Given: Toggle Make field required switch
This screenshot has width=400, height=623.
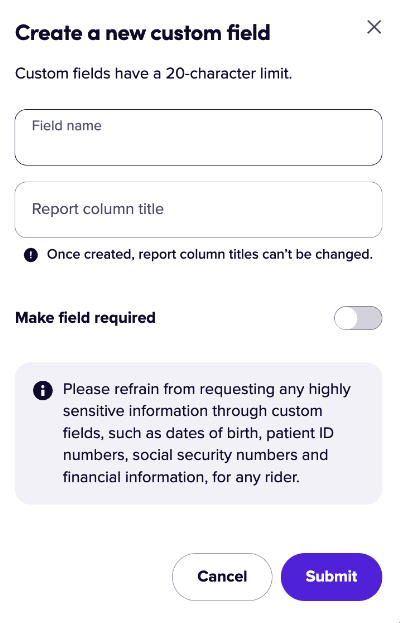Looking at the screenshot, I should tap(358, 318).
